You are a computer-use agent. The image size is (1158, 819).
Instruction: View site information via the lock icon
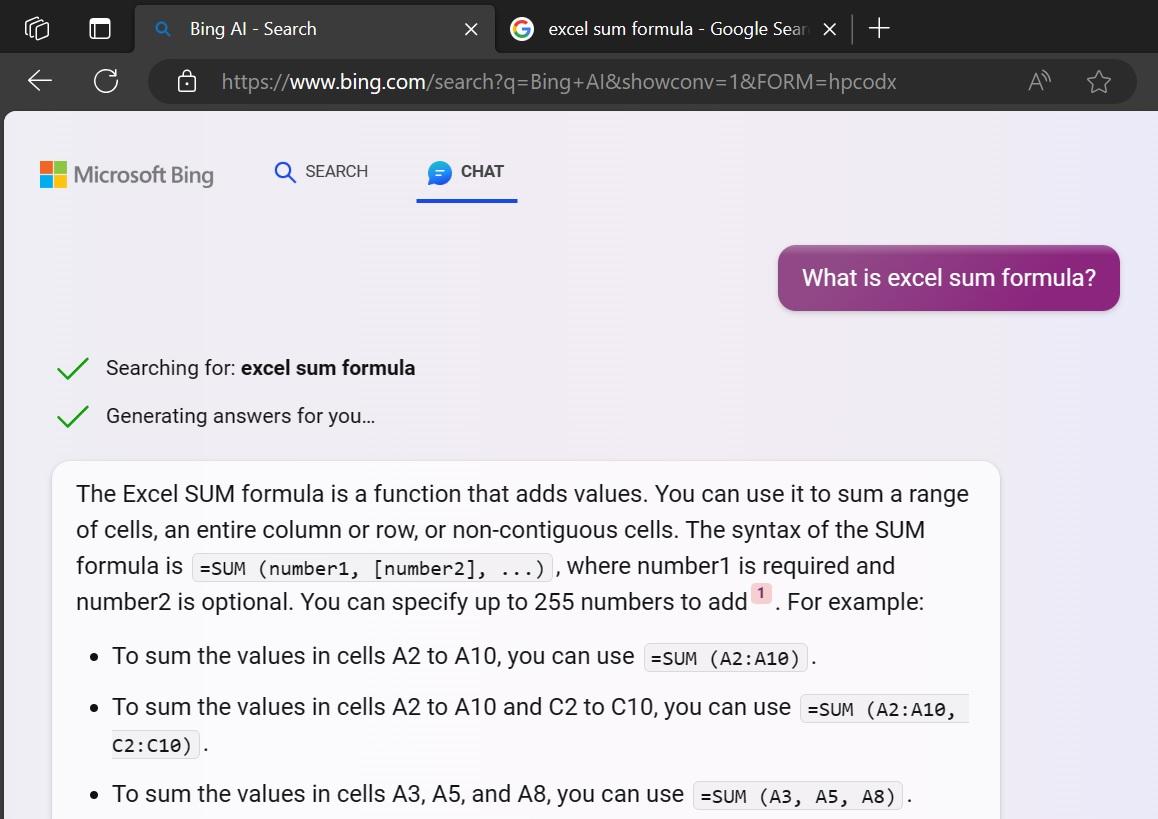187,82
